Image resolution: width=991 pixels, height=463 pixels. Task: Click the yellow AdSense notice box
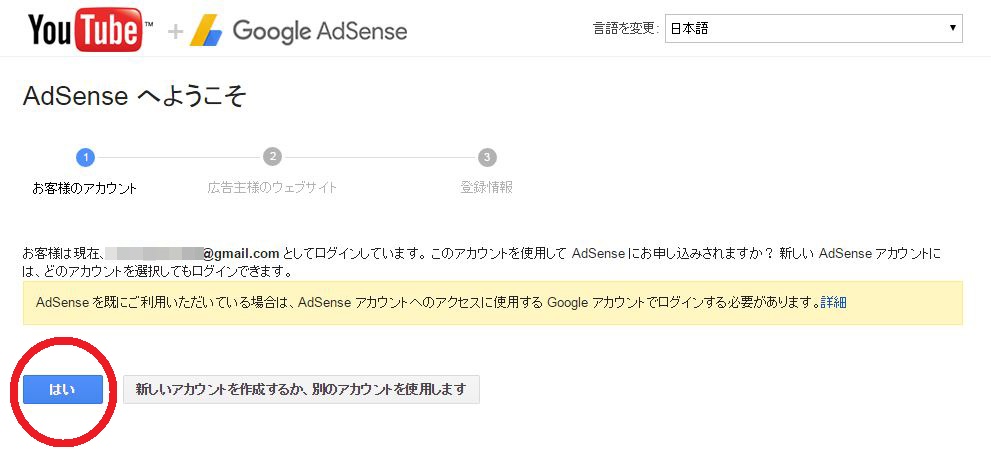(x=493, y=303)
